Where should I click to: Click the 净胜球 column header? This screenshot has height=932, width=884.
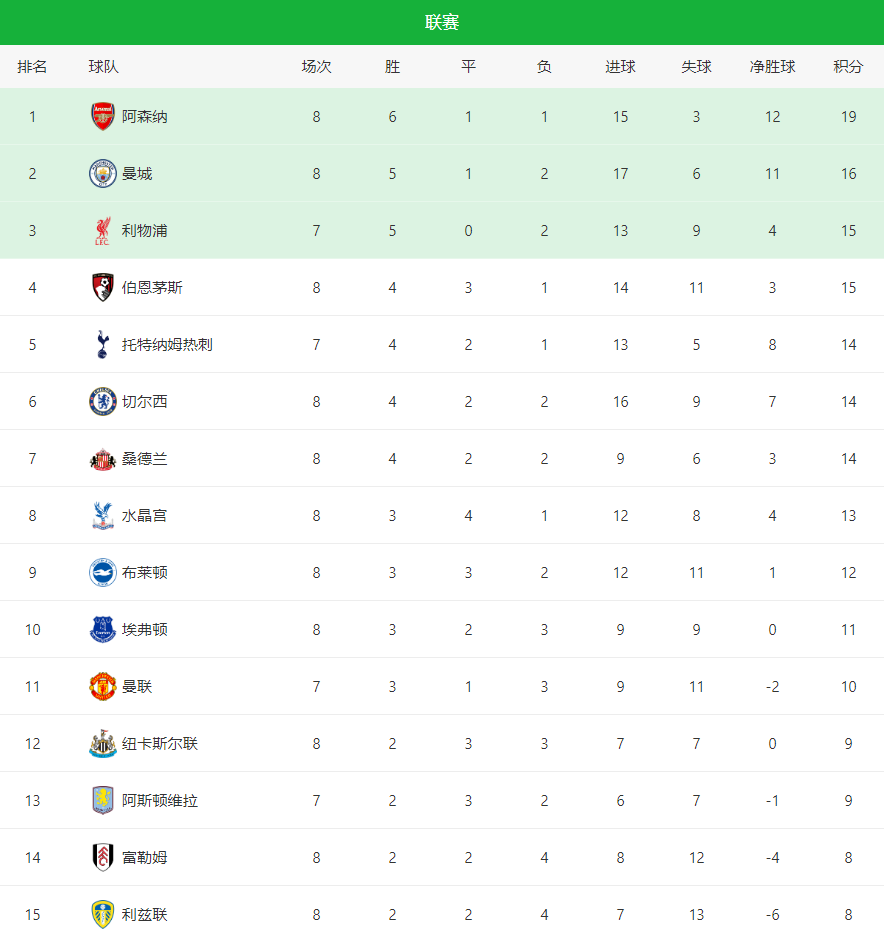pyautogui.click(x=772, y=67)
